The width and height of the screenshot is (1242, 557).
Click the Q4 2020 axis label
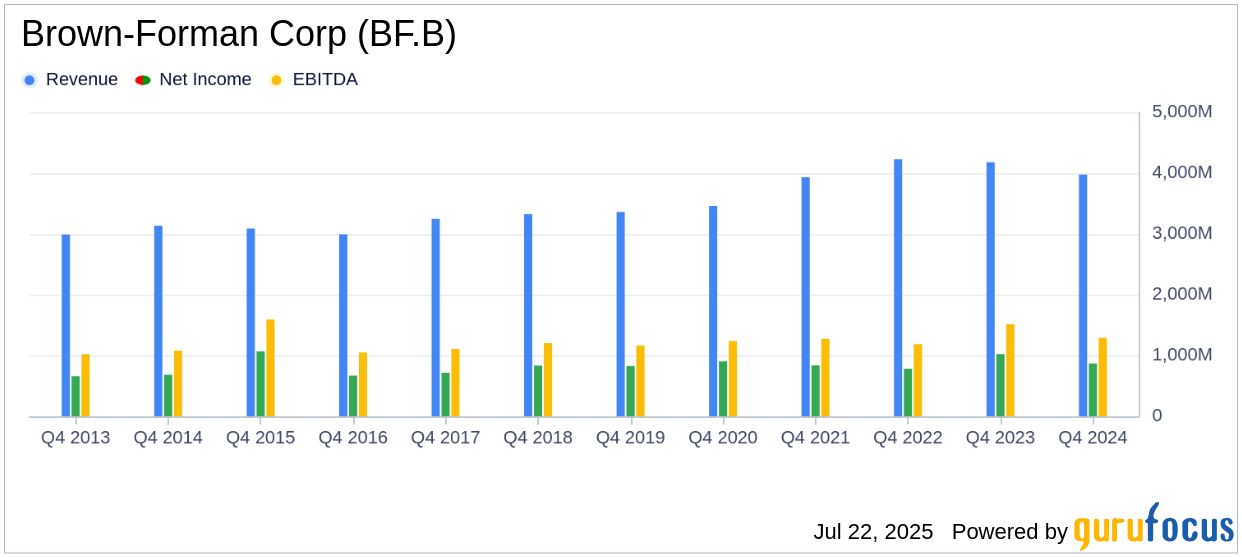(x=723, y=438)
